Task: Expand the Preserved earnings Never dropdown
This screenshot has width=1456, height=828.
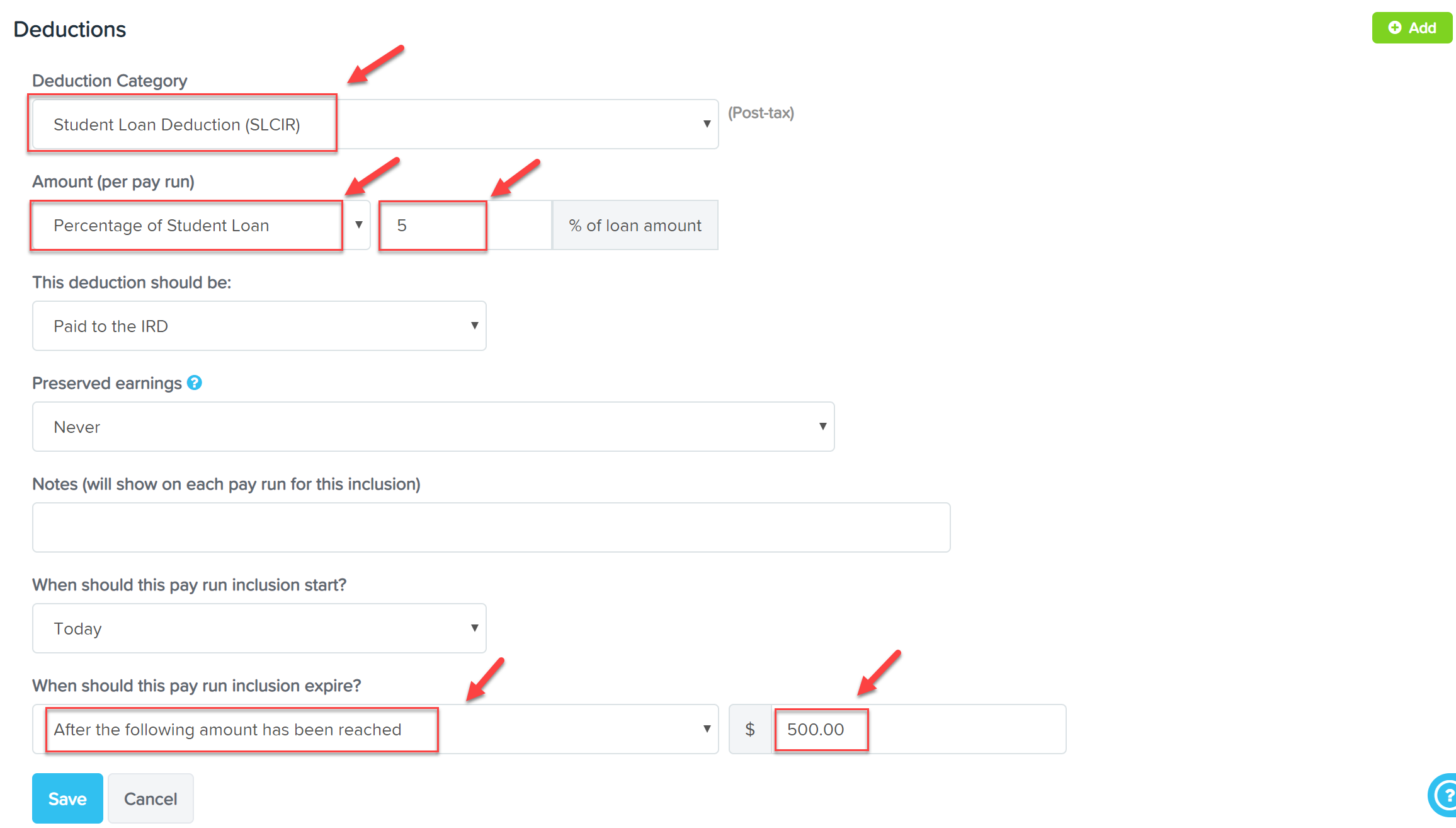Action: pyautogui.click(x=433, y=427)
